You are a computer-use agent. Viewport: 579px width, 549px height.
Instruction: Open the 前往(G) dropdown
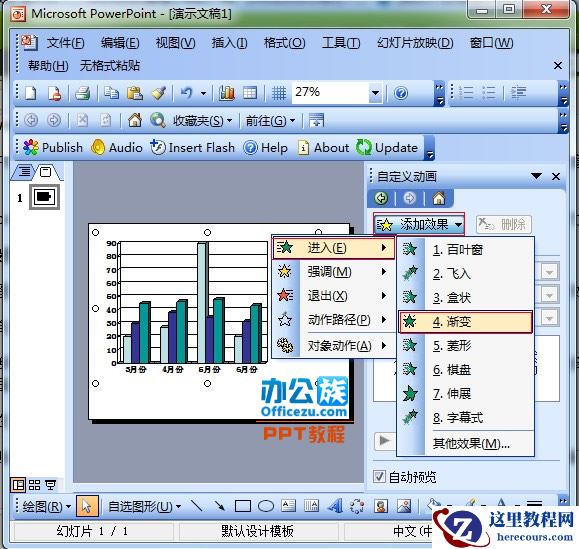271,120
